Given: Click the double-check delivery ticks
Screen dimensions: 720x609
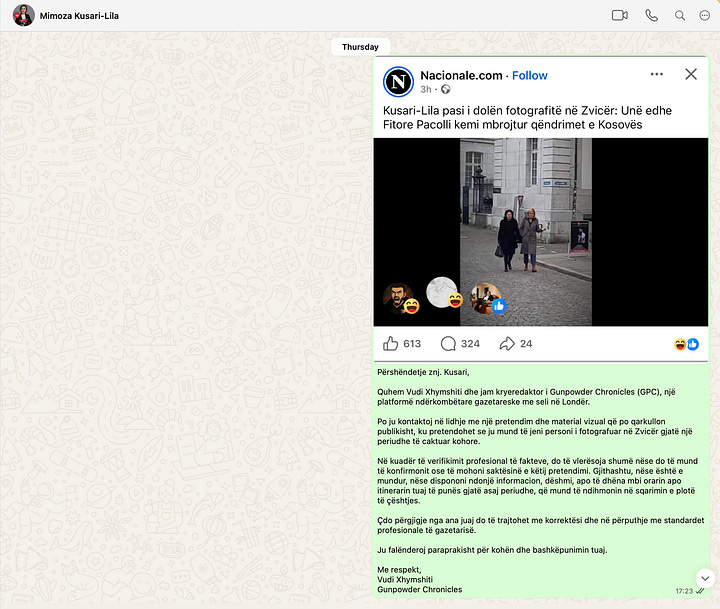Looking at the screenshot, I should (700, 591).
